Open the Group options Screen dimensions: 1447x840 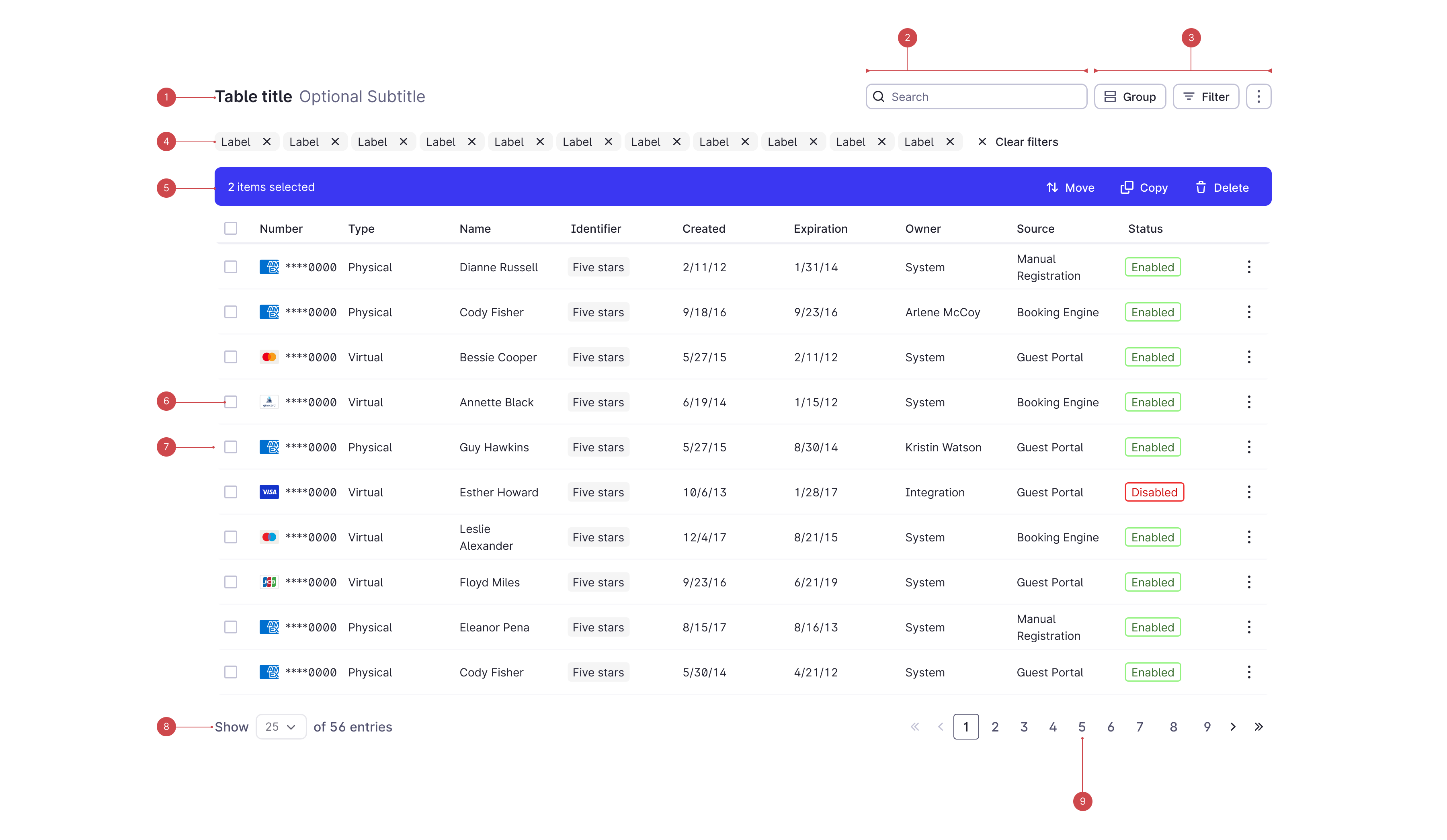tap(1129, 96)
